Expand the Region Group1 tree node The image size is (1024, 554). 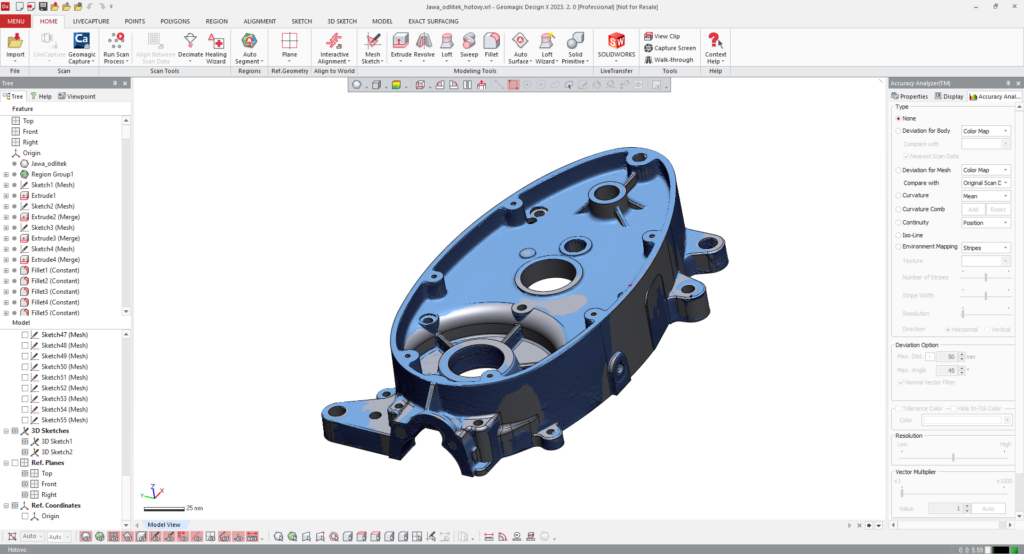[x=6, y=174]
